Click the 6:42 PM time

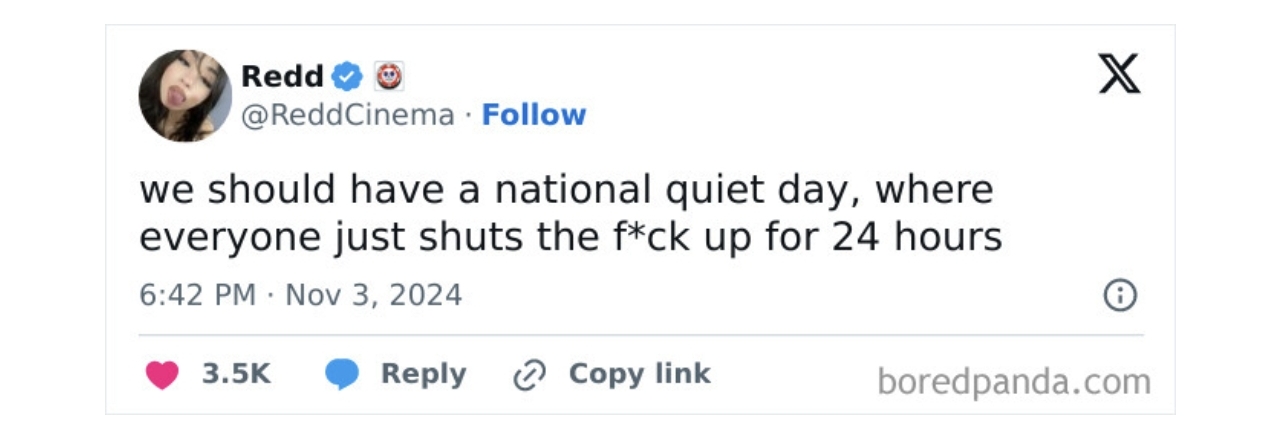point(198,296)
